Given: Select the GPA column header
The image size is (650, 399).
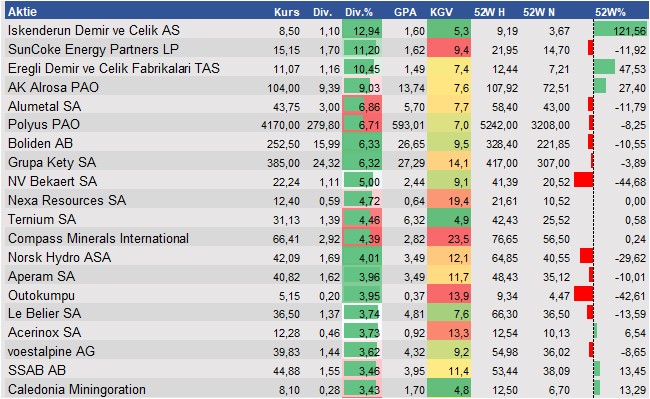Looking at the screenshot, I should 405,12.
